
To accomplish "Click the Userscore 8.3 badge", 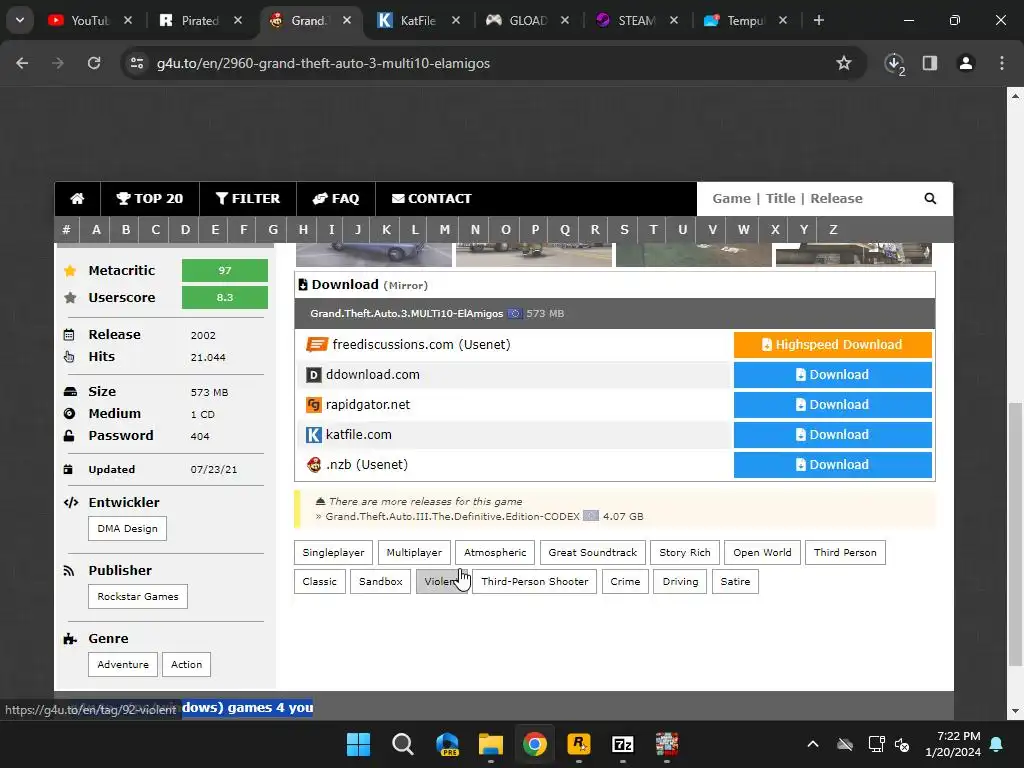I will 225,297.
